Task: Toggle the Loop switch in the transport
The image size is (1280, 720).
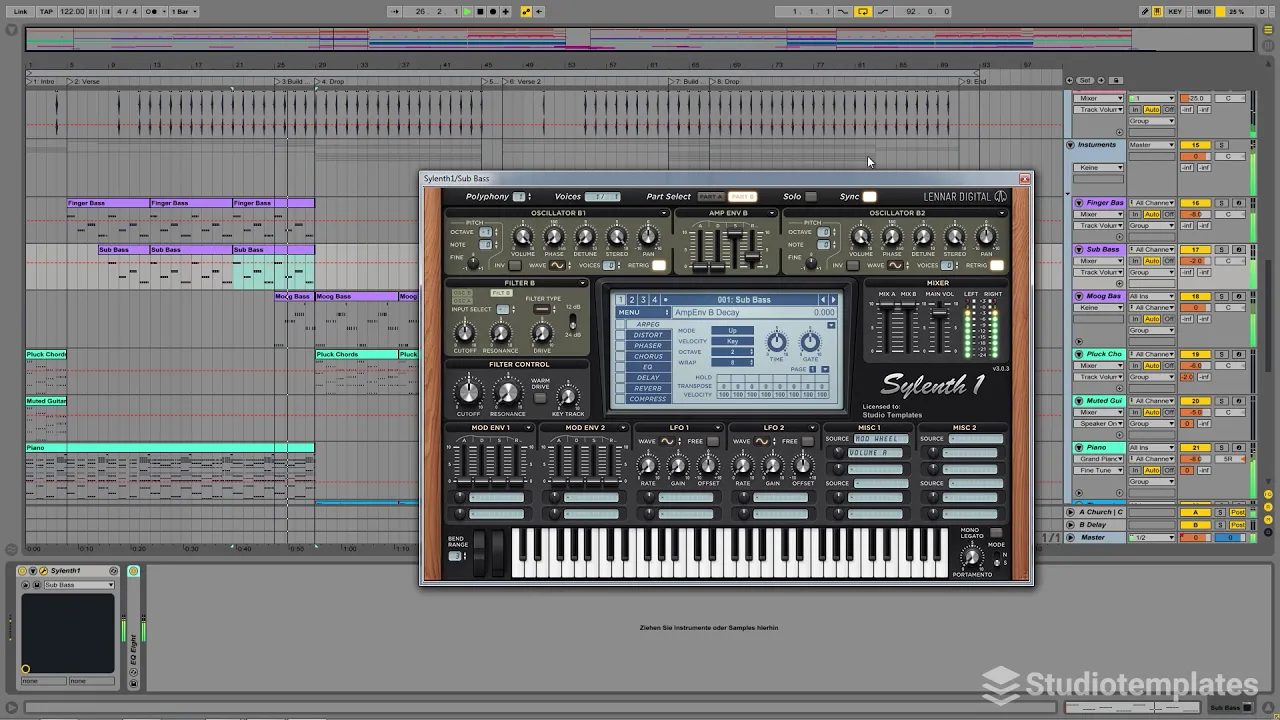Action: (863, 12)
